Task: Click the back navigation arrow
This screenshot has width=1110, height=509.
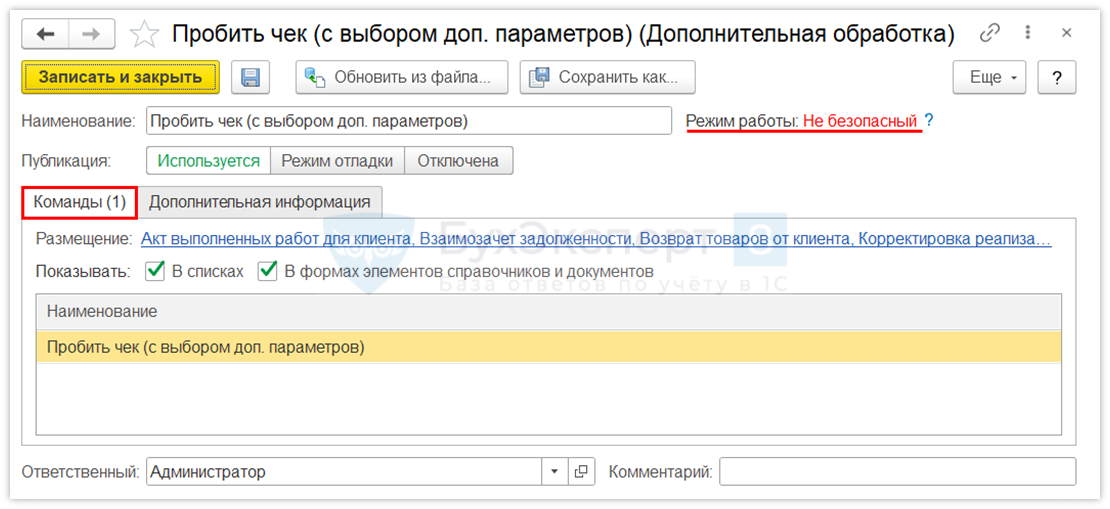Action: point(45,34)
